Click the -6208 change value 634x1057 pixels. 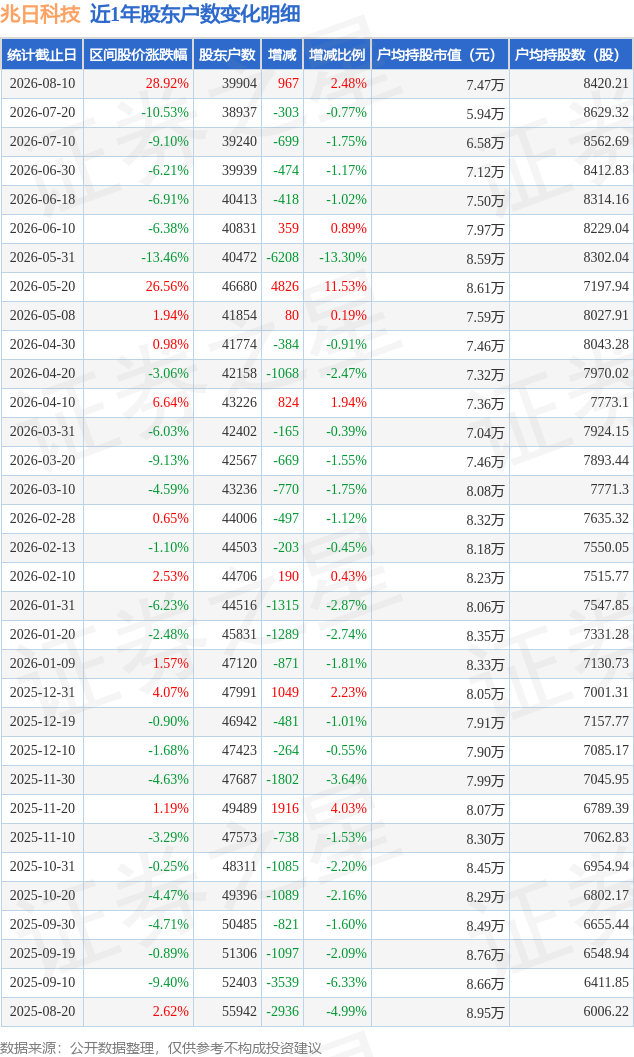282,258
